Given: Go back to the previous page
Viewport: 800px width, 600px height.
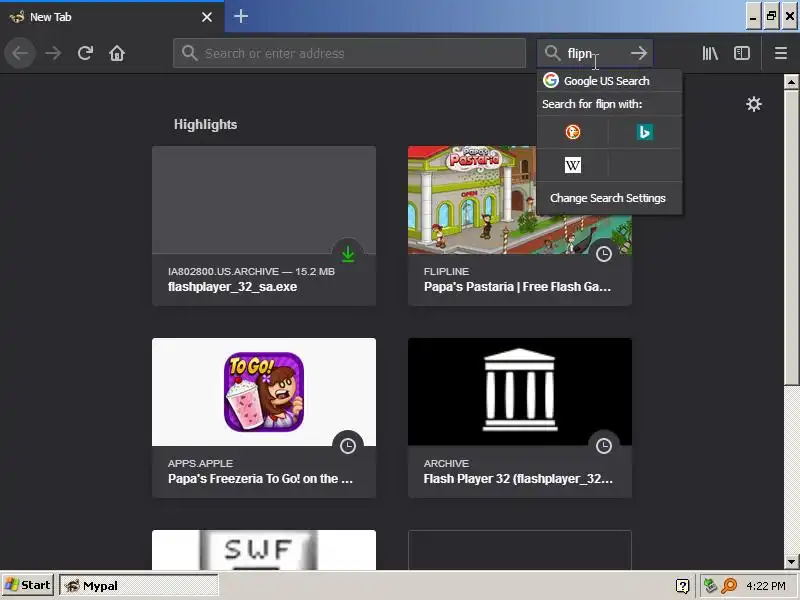Looking at the screenshot, I should click(20, 53).
